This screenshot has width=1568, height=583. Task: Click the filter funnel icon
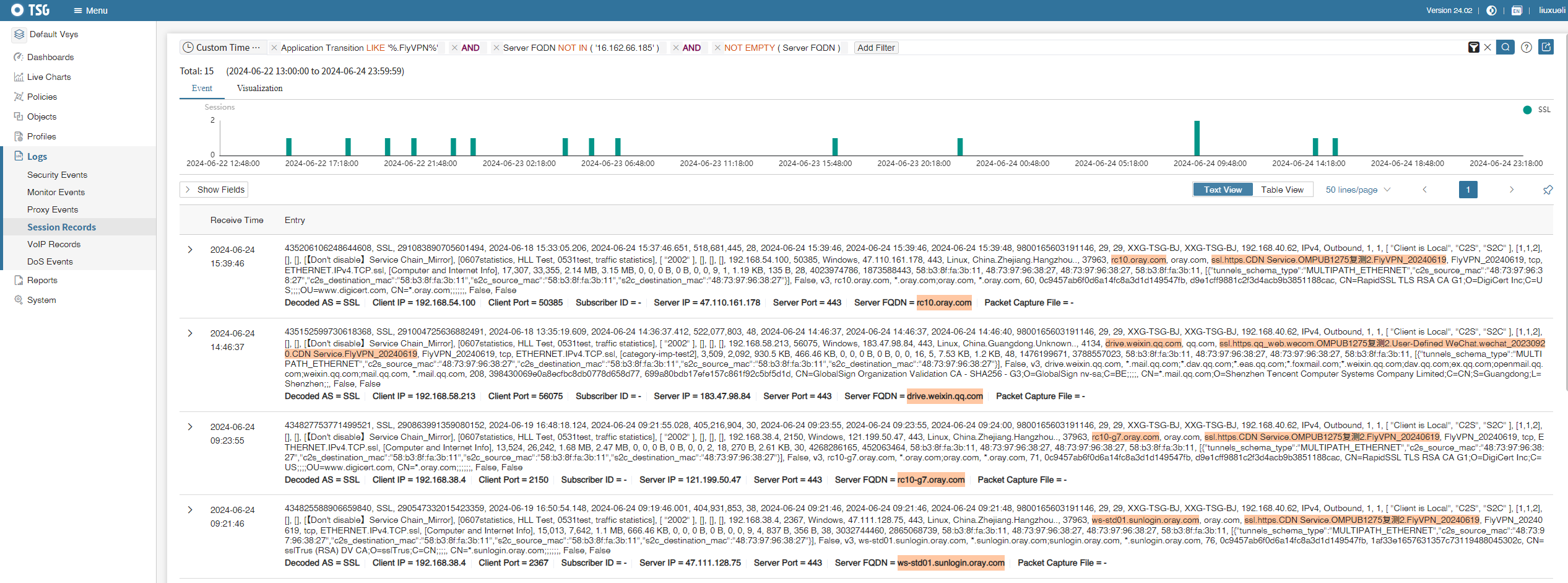pos(1474,48)
